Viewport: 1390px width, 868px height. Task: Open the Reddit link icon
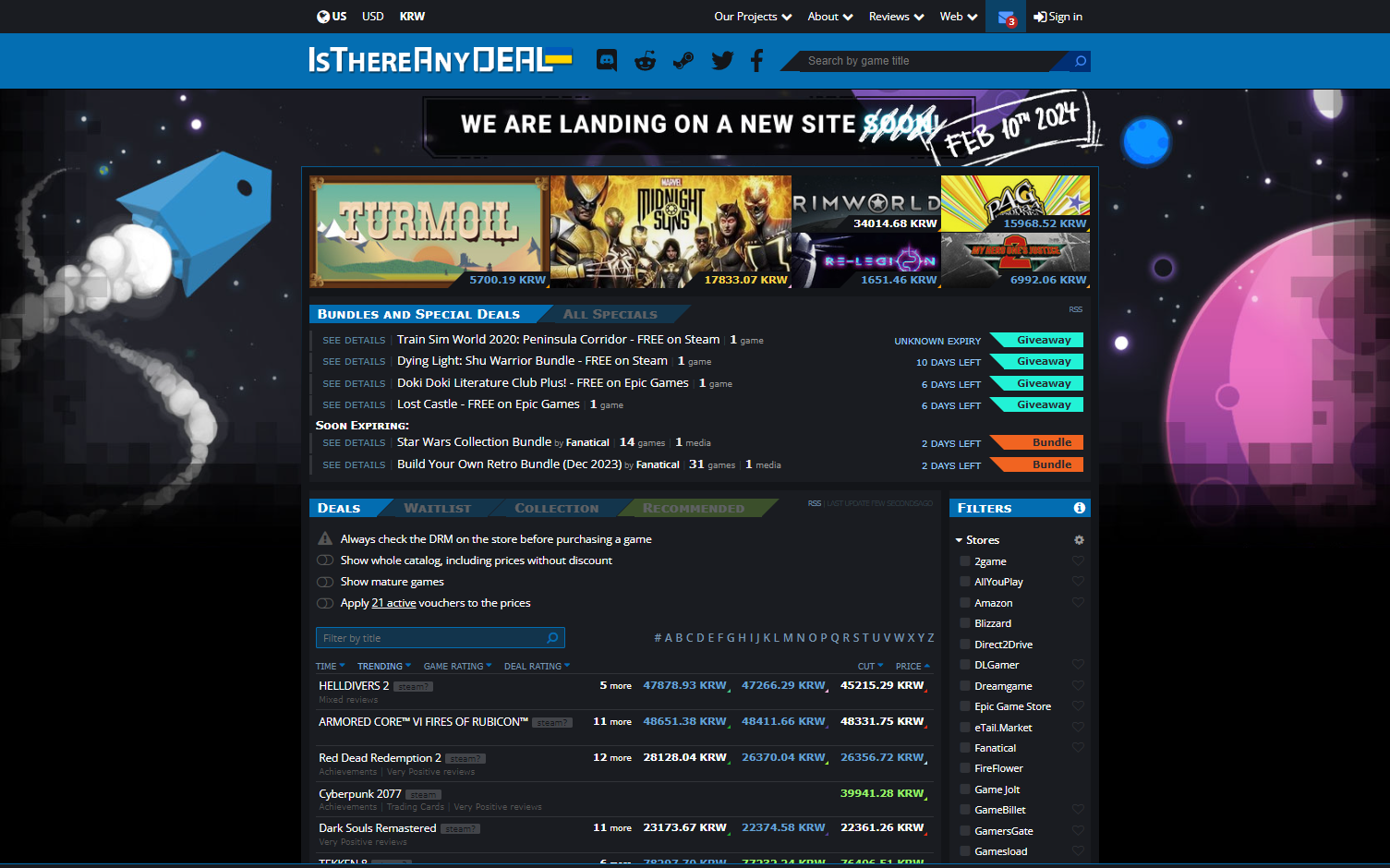coord(645,61)
